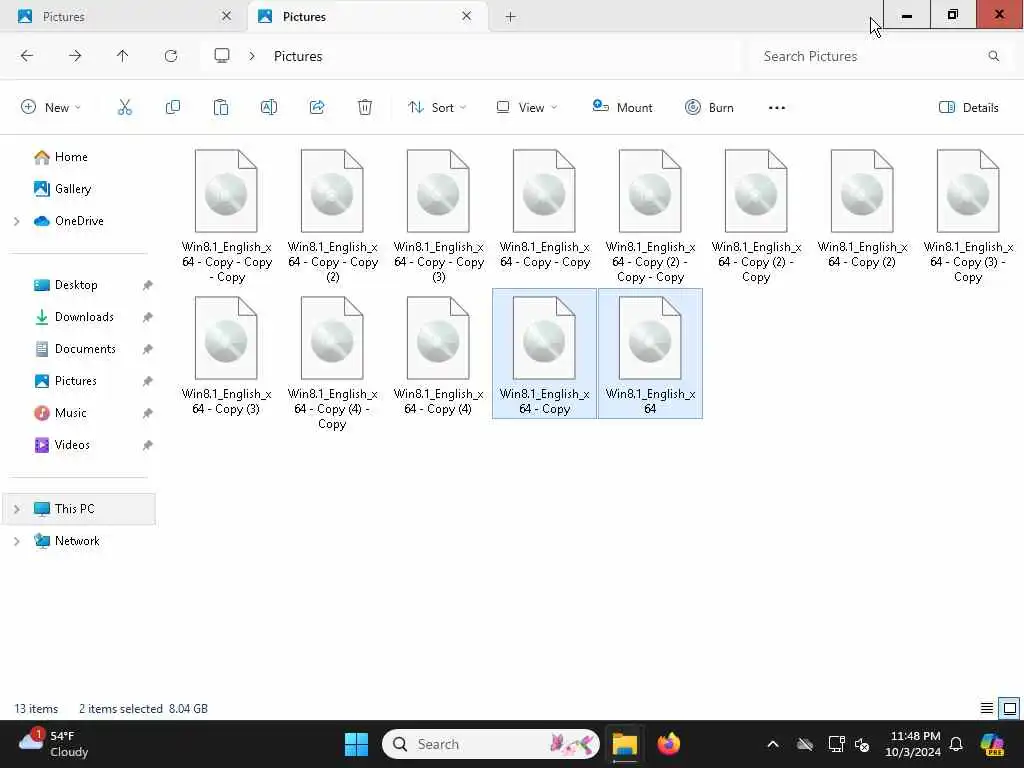The height and width of the screenshot is (768, 1024).
Task: Click the muted volume tray icon
Action: pyautogui.click(x=862, y=744)
